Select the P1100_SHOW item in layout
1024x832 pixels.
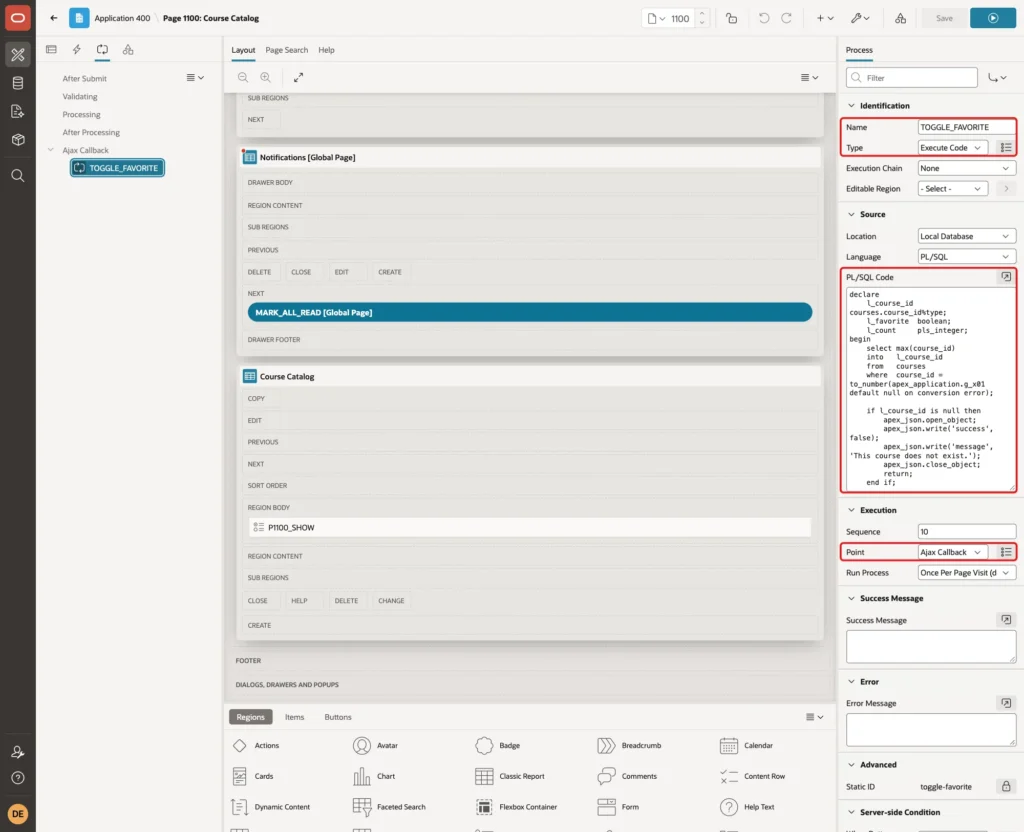(x=530, y=528)
